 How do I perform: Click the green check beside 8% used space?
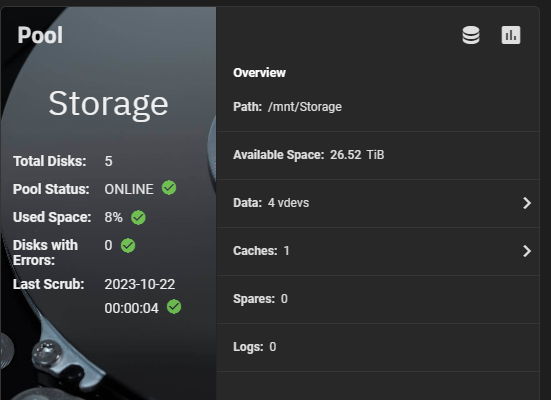(x=138, y=218)
